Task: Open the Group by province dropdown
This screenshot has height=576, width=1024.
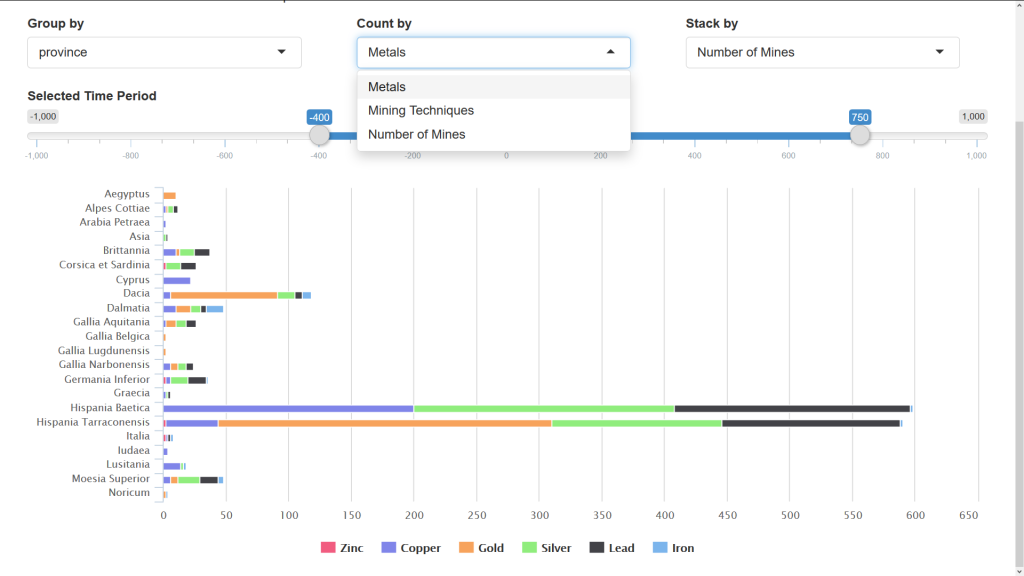Action: tap(164, 52)
